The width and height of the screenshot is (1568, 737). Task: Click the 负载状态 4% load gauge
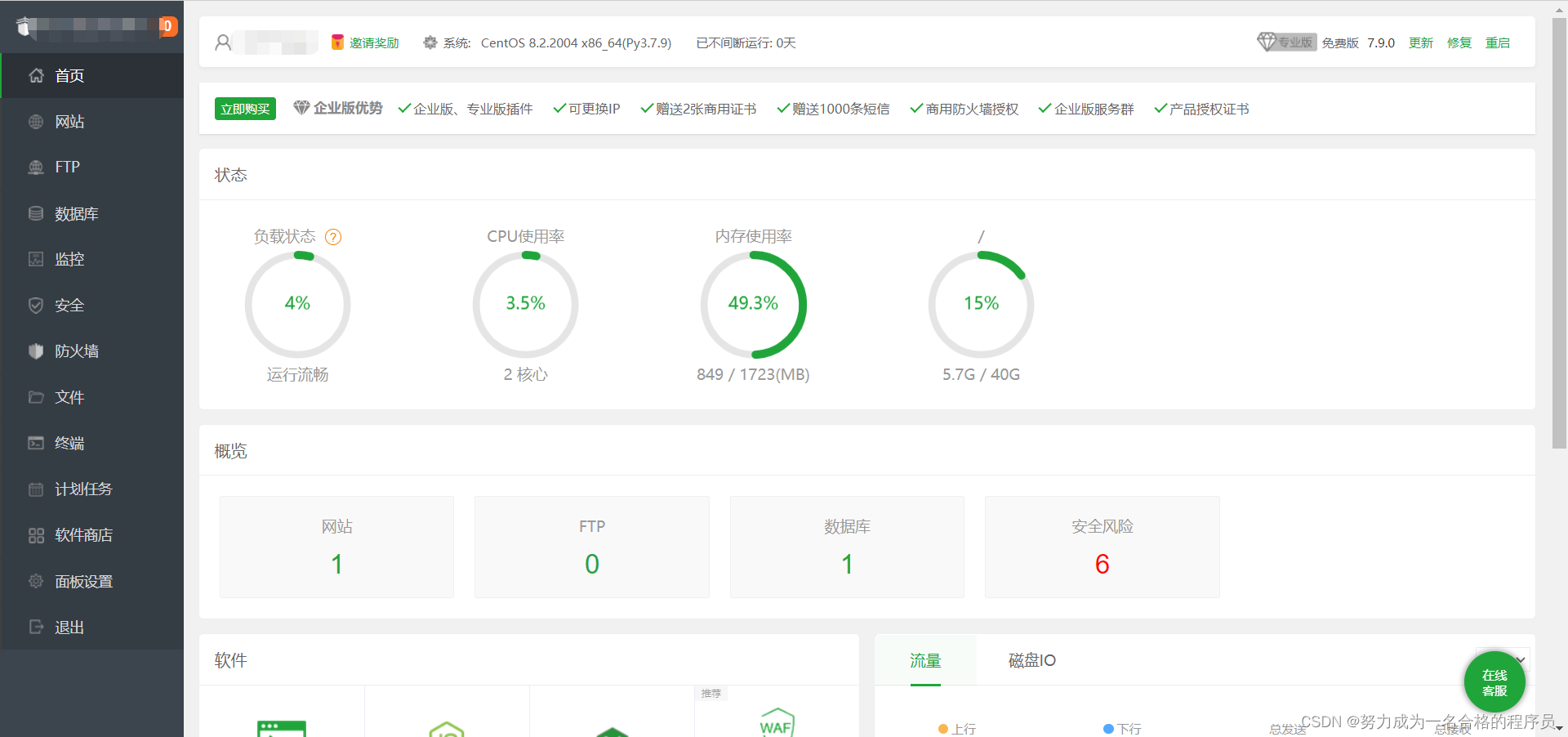point(297,304)
